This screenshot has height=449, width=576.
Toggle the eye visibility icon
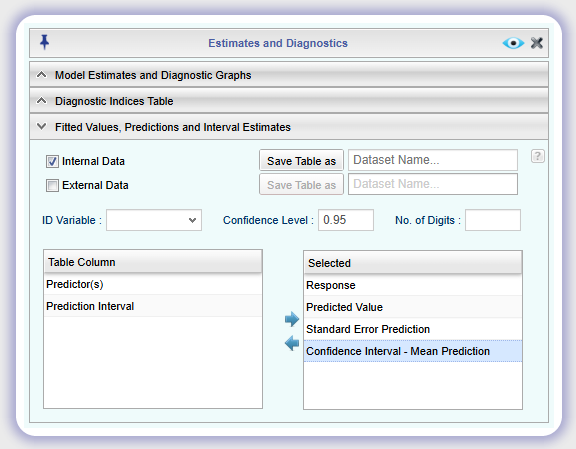(513, 43)
